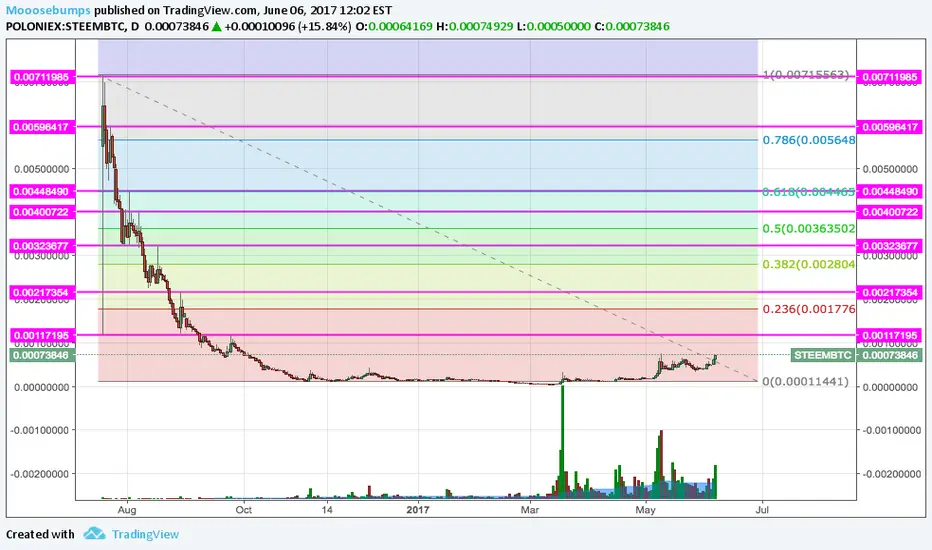Viewport: 932px width, 550px height.
Task: Select the POLONIEX:STEEMBTC, D symbol title
Action: tap(73, 27)
